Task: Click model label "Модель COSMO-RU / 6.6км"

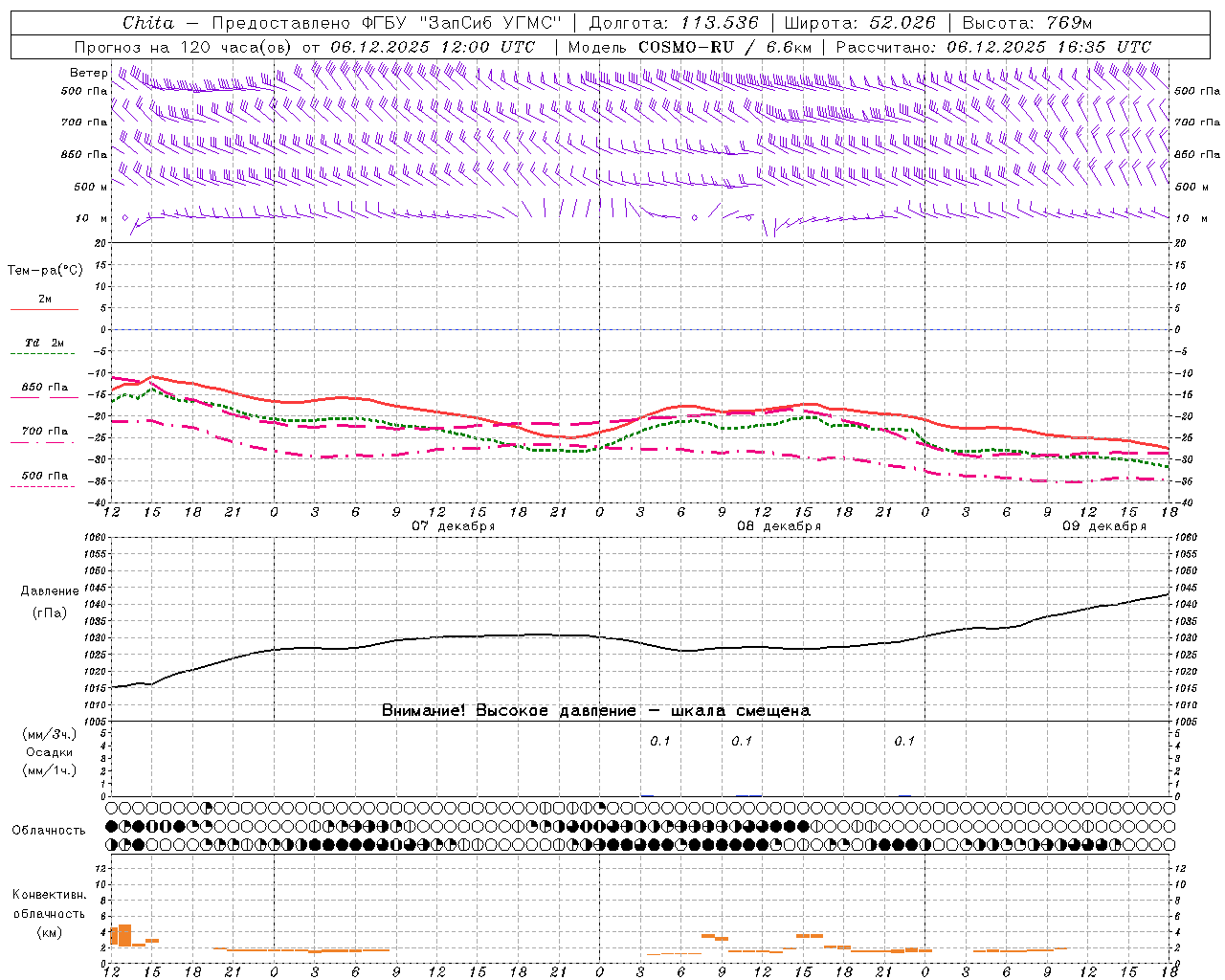Action: pos(690,47)
